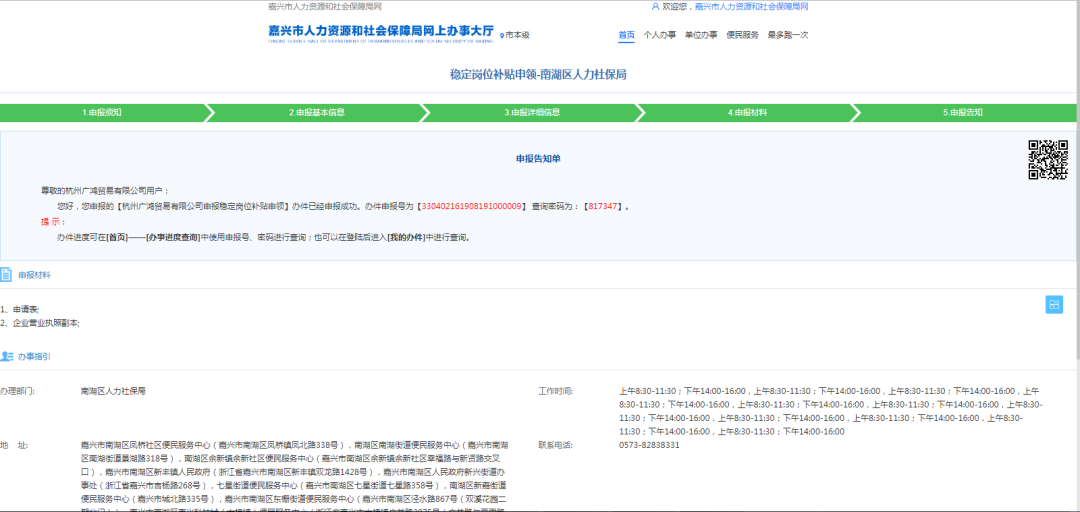Open the 首页 navigation tab
Viewport: 1080px width, 512px height.
(x=626, y=35)
